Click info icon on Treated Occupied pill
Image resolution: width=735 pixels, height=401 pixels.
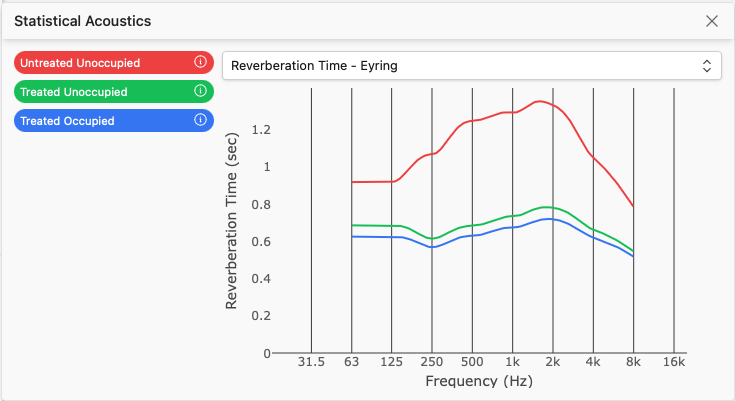[x=200, y=120]
